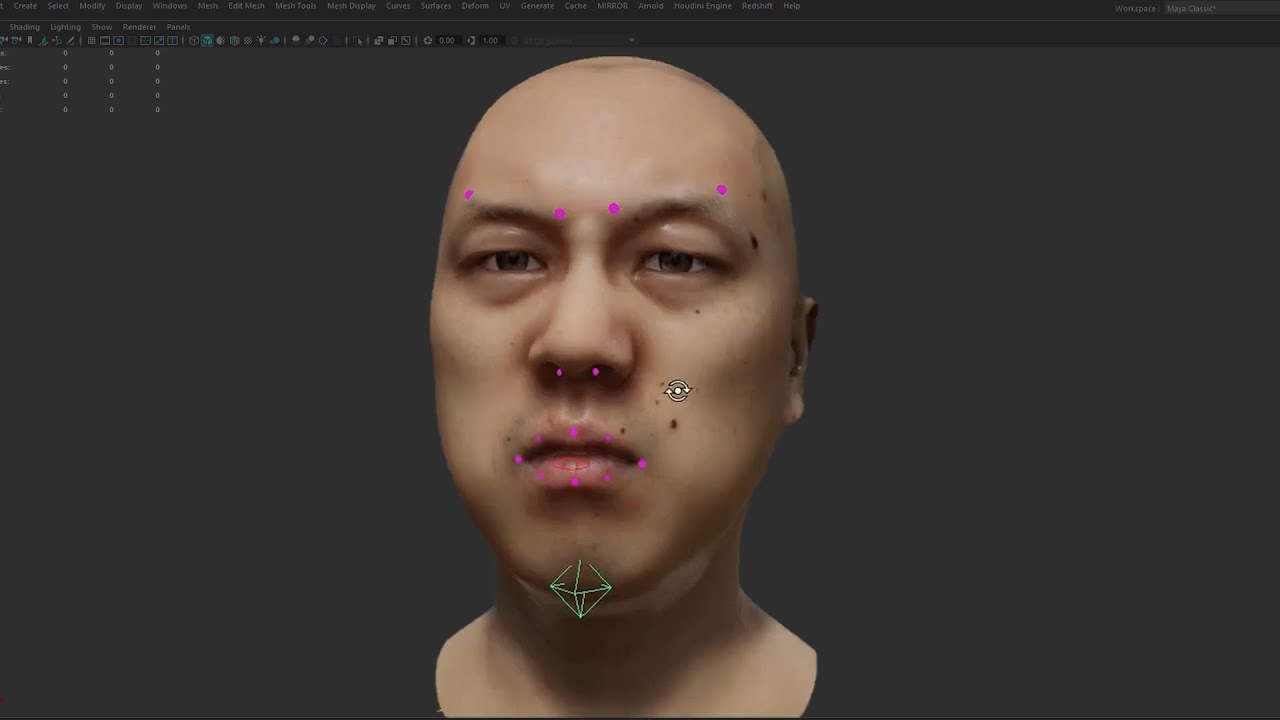Open the Panels panel menu

pyautogui.click(x=178, y=27)
